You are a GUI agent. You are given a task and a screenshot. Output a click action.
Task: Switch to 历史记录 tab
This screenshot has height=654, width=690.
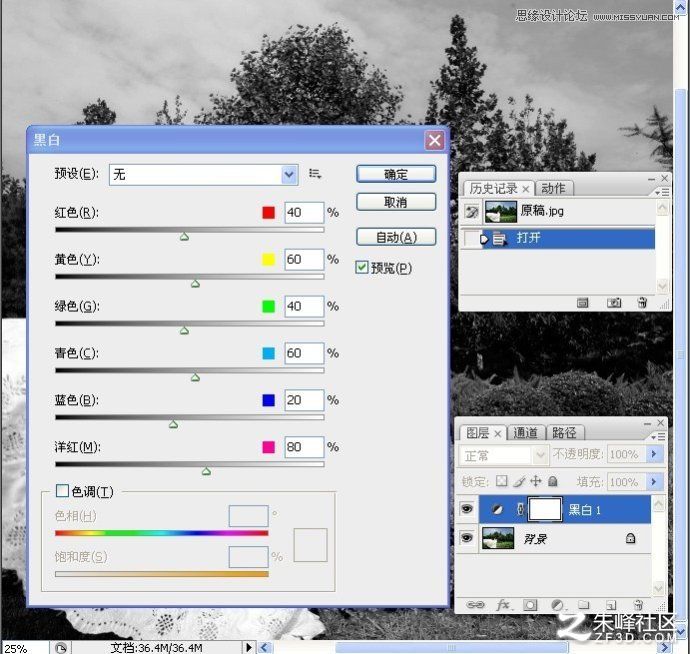click(x=493, y=188)
